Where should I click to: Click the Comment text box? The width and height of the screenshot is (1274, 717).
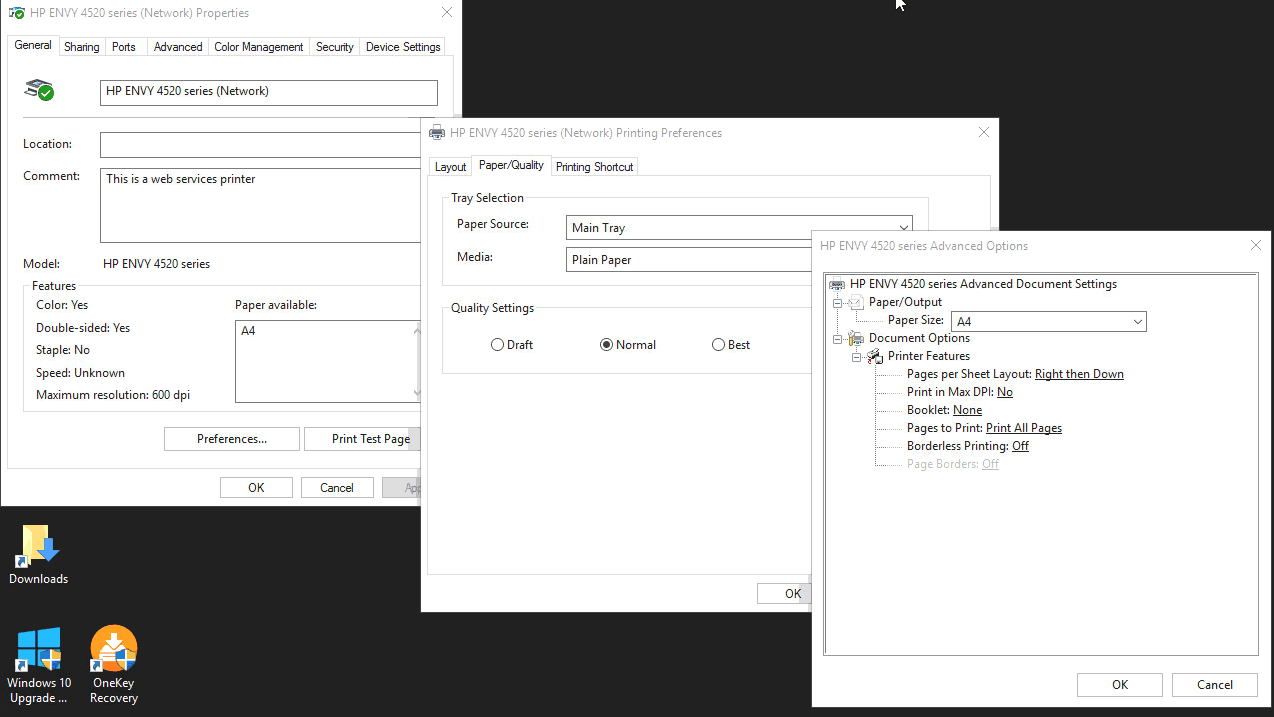click(x=260, y=205)
